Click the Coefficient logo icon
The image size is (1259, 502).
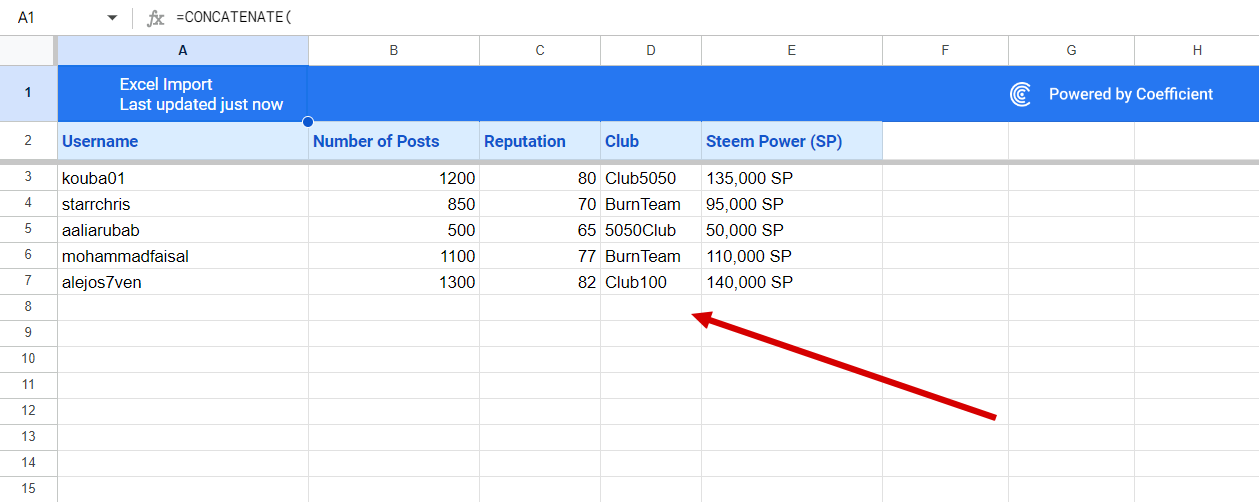(x=1021, y=94)
